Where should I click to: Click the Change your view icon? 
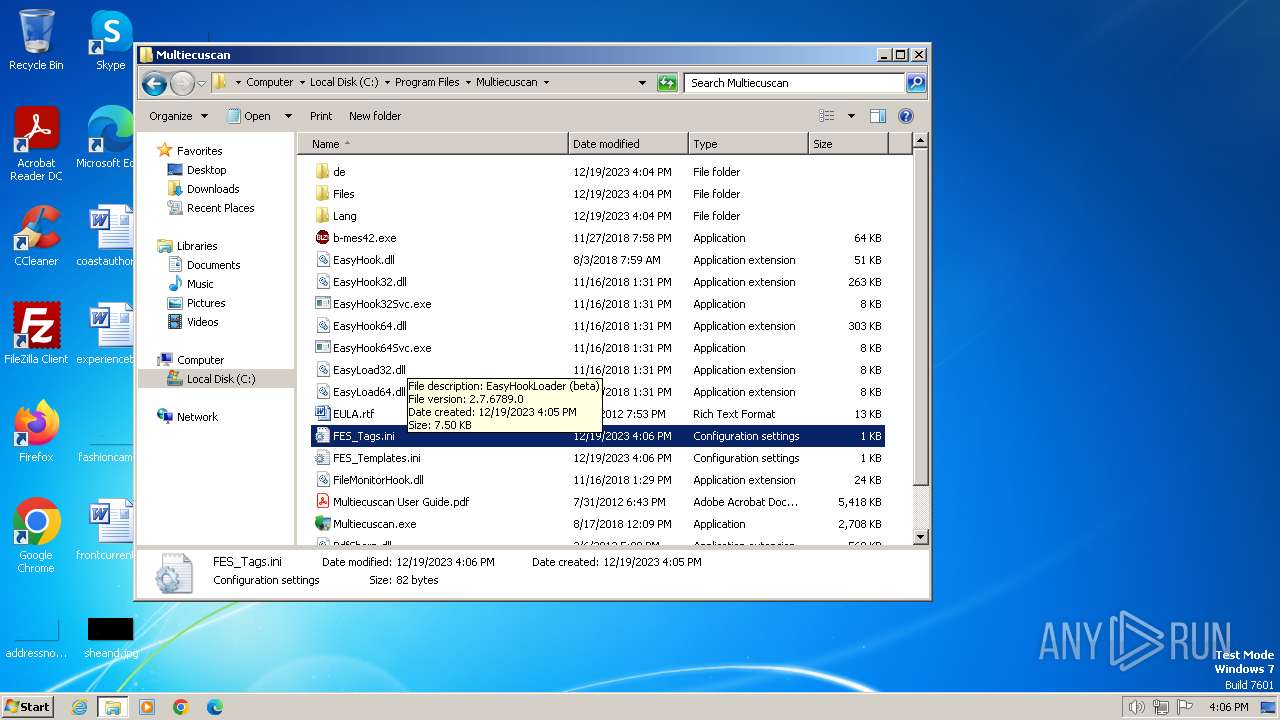coord(827,116)
